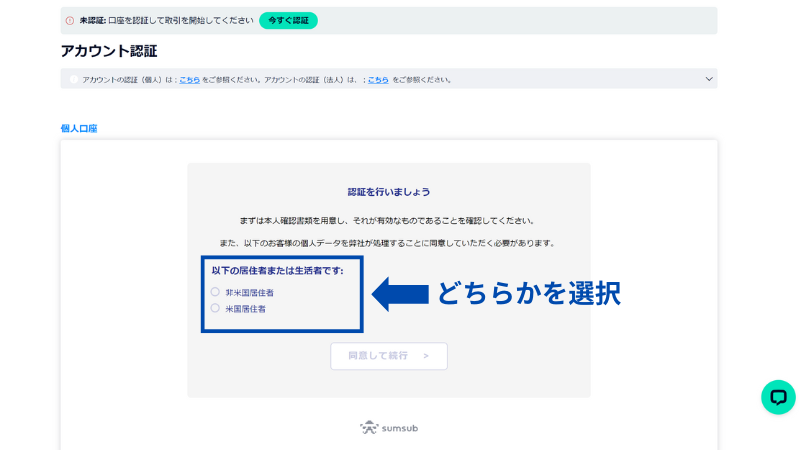800x450 pixels.
Task: Select the 米国居住者 radio option
Action: tap(215, 308)
